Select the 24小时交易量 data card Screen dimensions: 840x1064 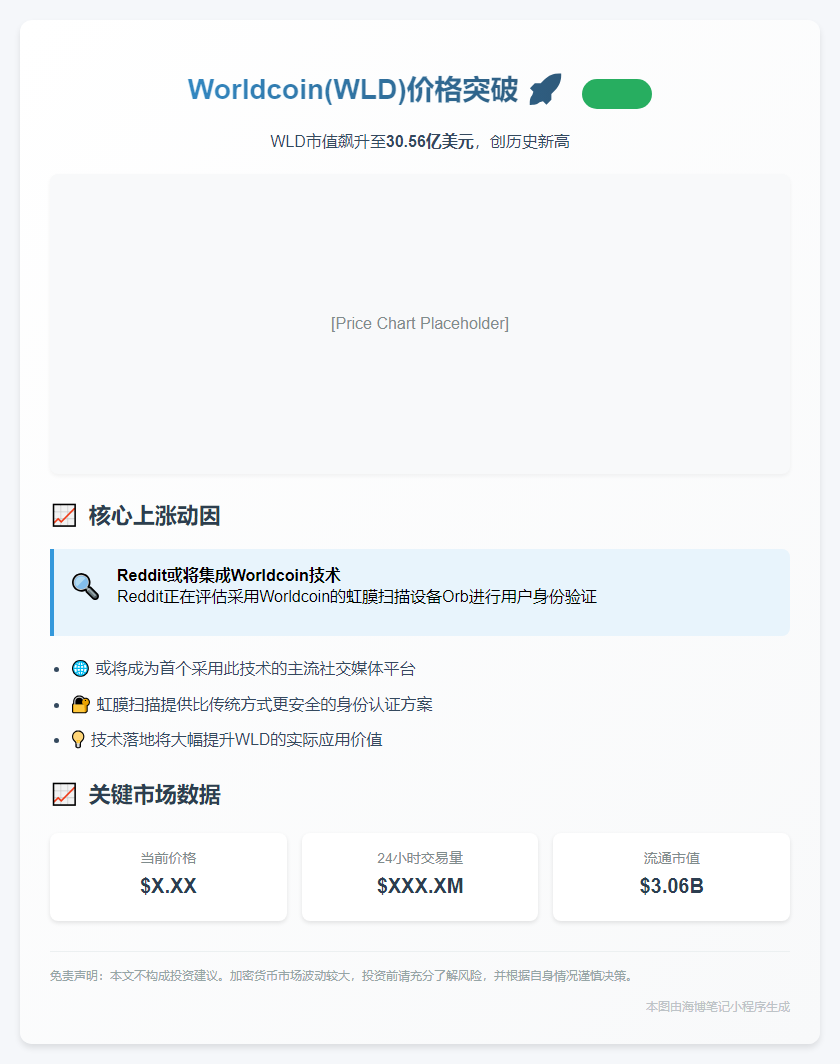pyautogui.click(x=420, y=877)
